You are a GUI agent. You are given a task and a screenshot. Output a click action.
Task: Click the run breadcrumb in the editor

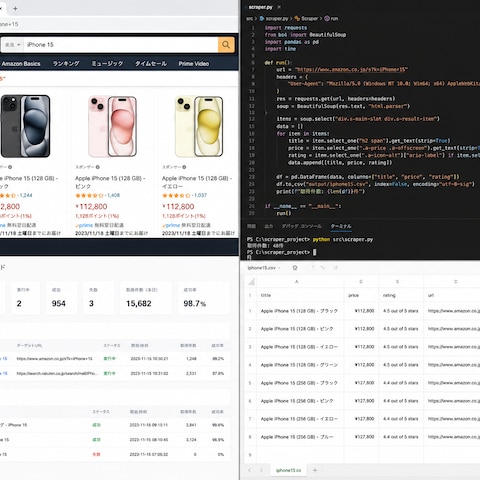pos(332,19)
